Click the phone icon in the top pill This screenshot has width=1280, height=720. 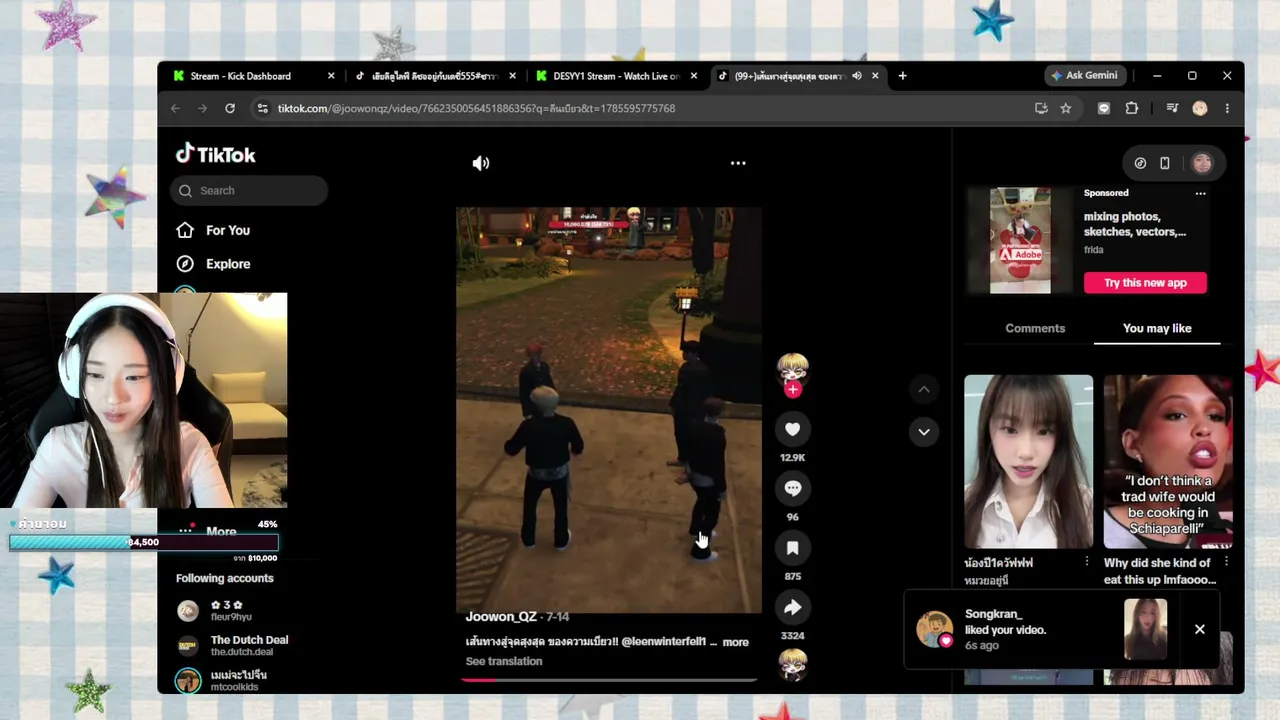click(x=1165, y=163)
